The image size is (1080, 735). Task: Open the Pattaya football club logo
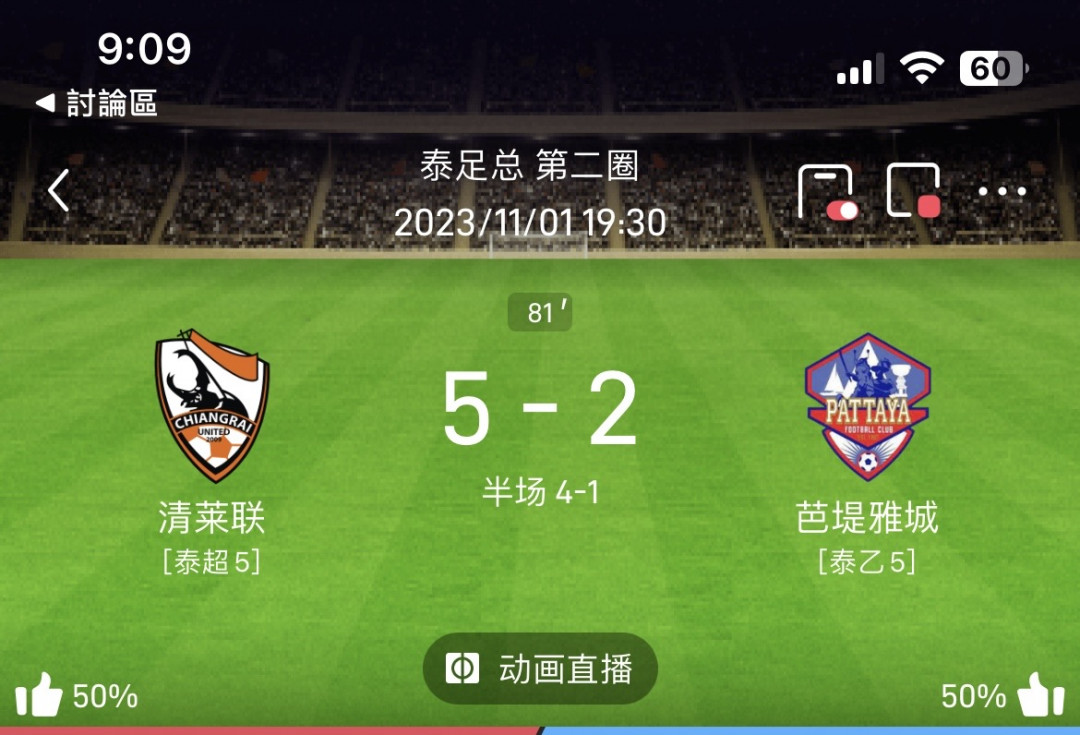tap(868, 406)
